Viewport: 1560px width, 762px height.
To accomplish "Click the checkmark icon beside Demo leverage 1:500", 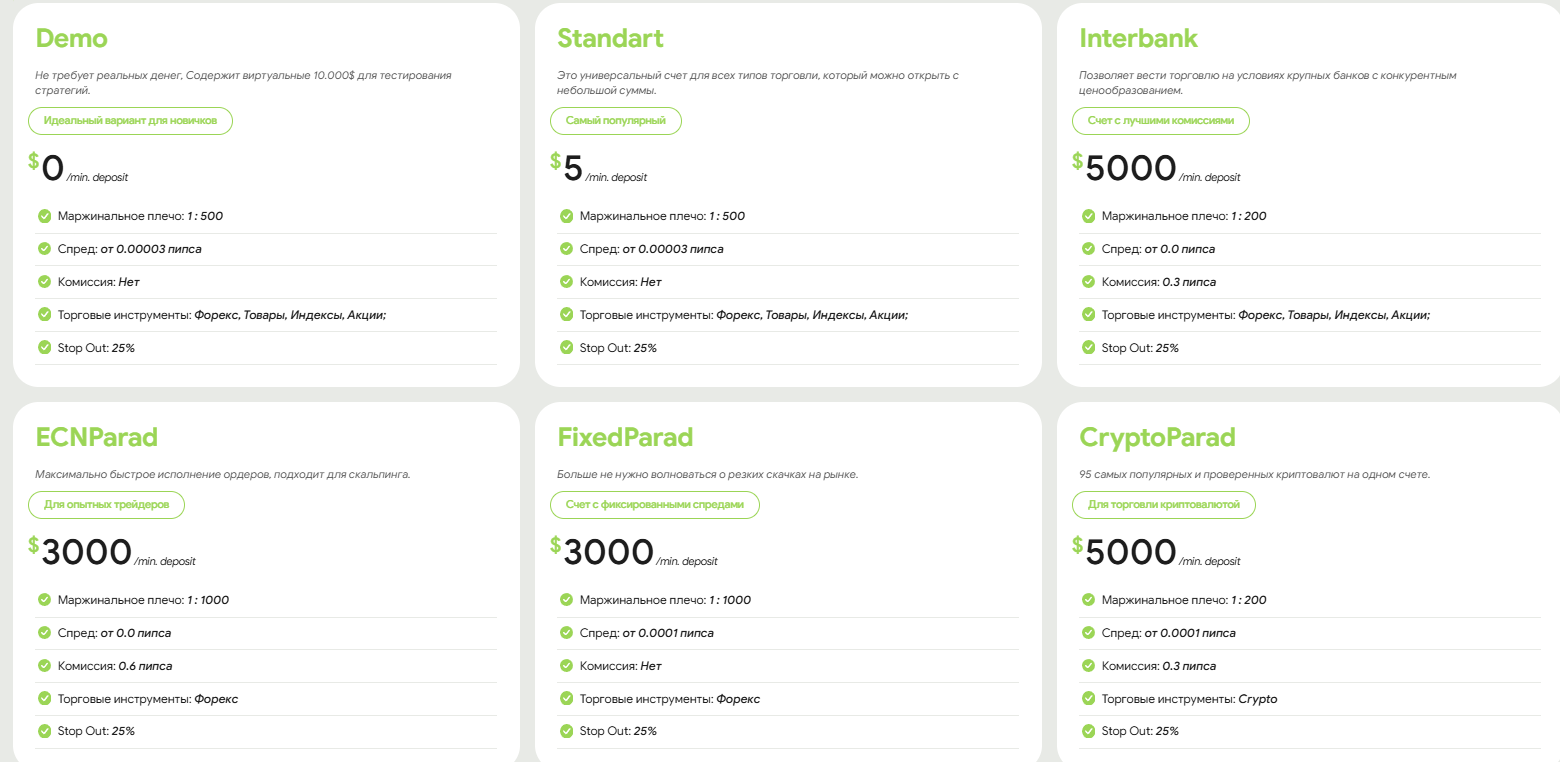I will click(x=44, y=216).
